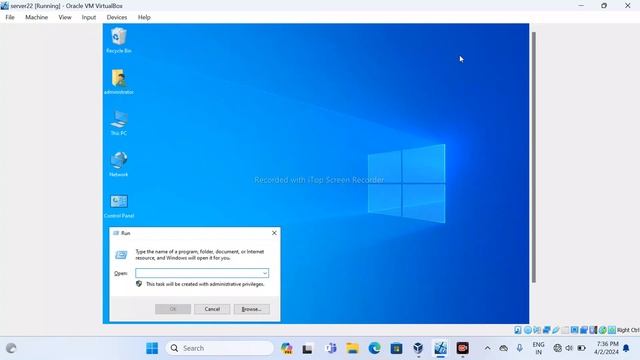Click the recording status icon in VirtualBox
This screenshot has width=640, height=360.
(584, 330)
